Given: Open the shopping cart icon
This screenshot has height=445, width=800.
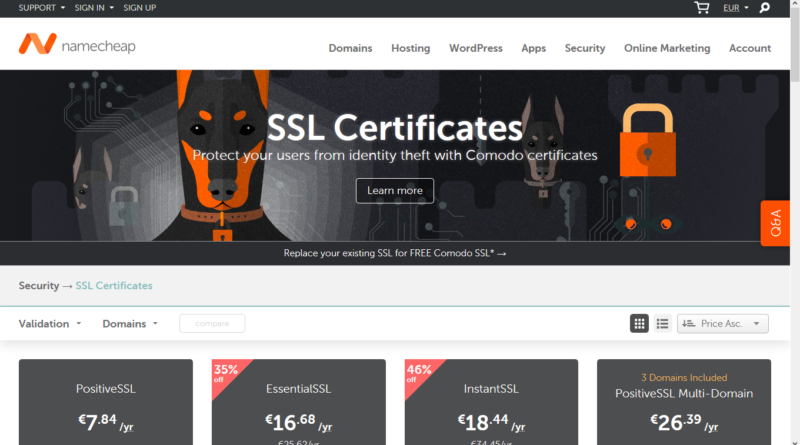Looking at the screenshot, I should pos(702,8).
